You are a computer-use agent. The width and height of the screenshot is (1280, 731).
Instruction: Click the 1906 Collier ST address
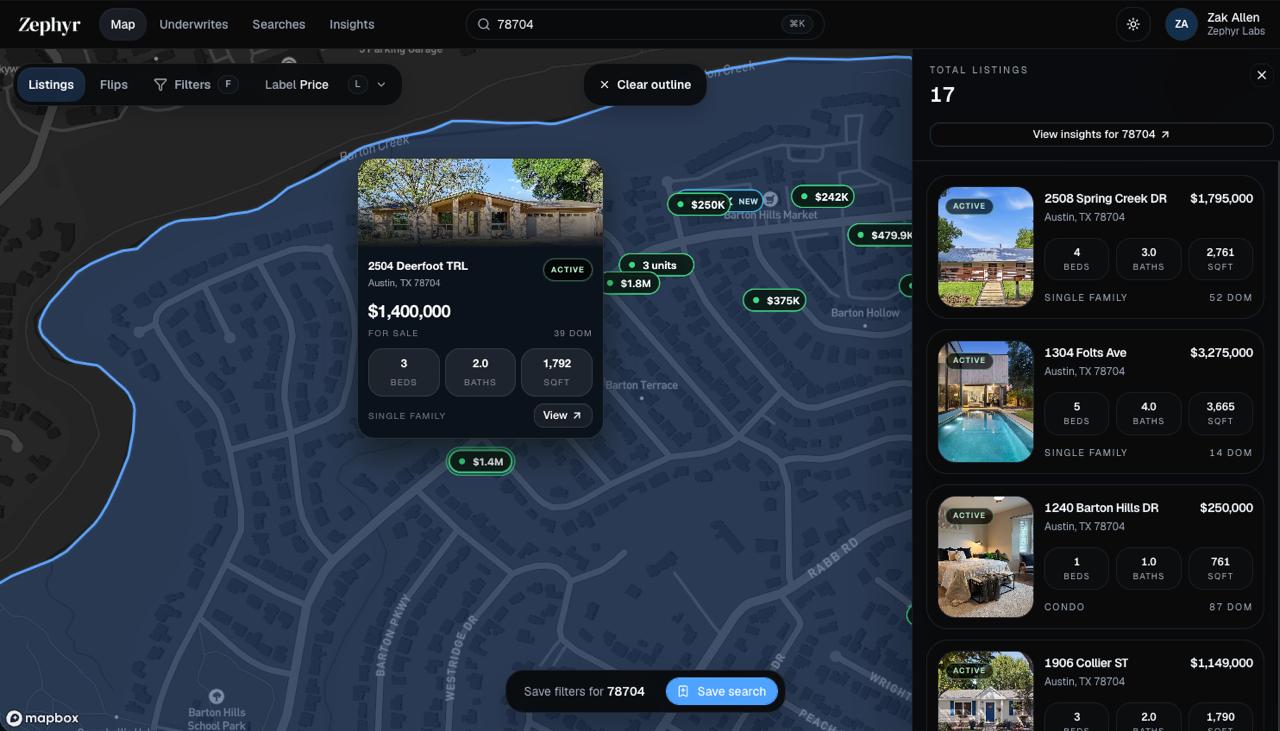point(1086,663)
